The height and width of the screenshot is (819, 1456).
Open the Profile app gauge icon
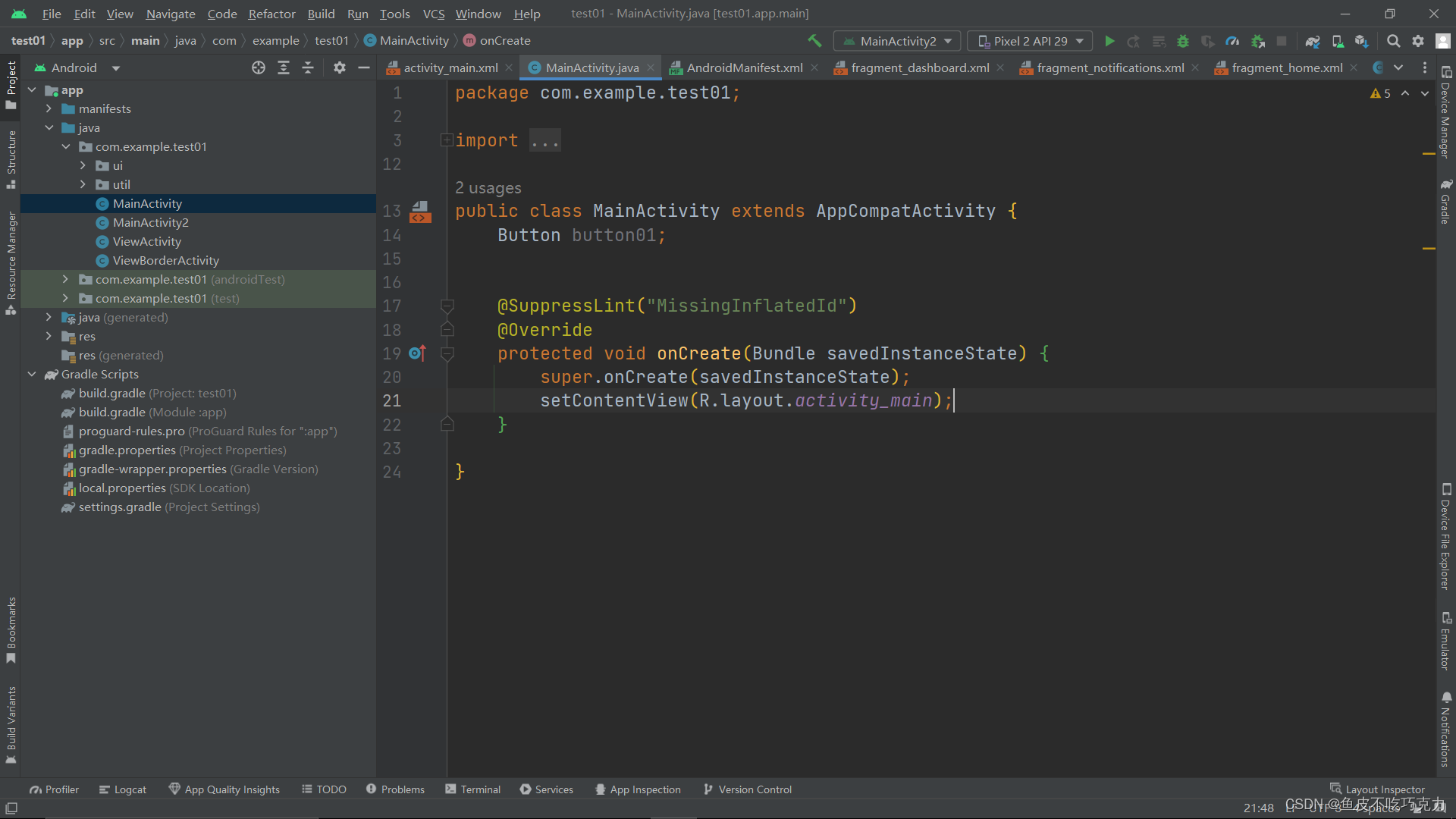pyautogui.click(x=1232, y=41)
